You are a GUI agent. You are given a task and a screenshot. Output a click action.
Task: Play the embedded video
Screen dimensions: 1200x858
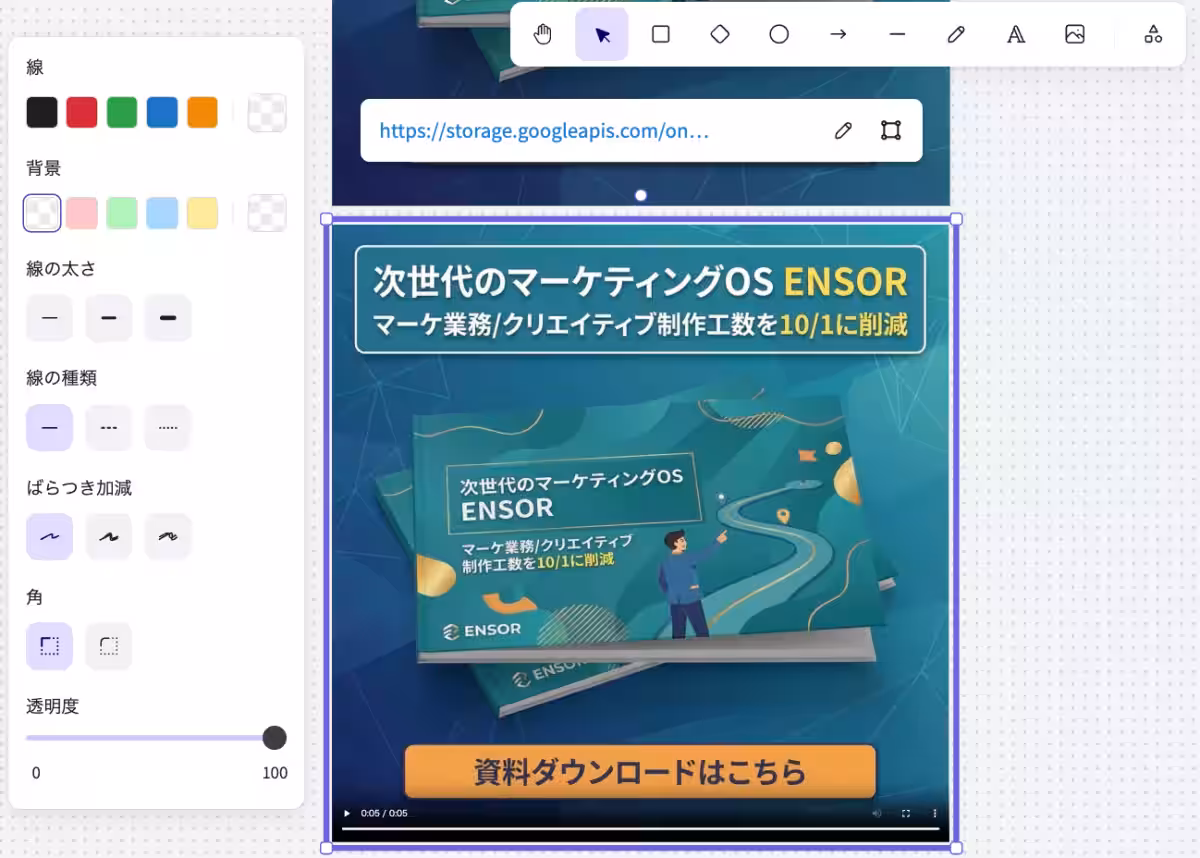(347, 813)
